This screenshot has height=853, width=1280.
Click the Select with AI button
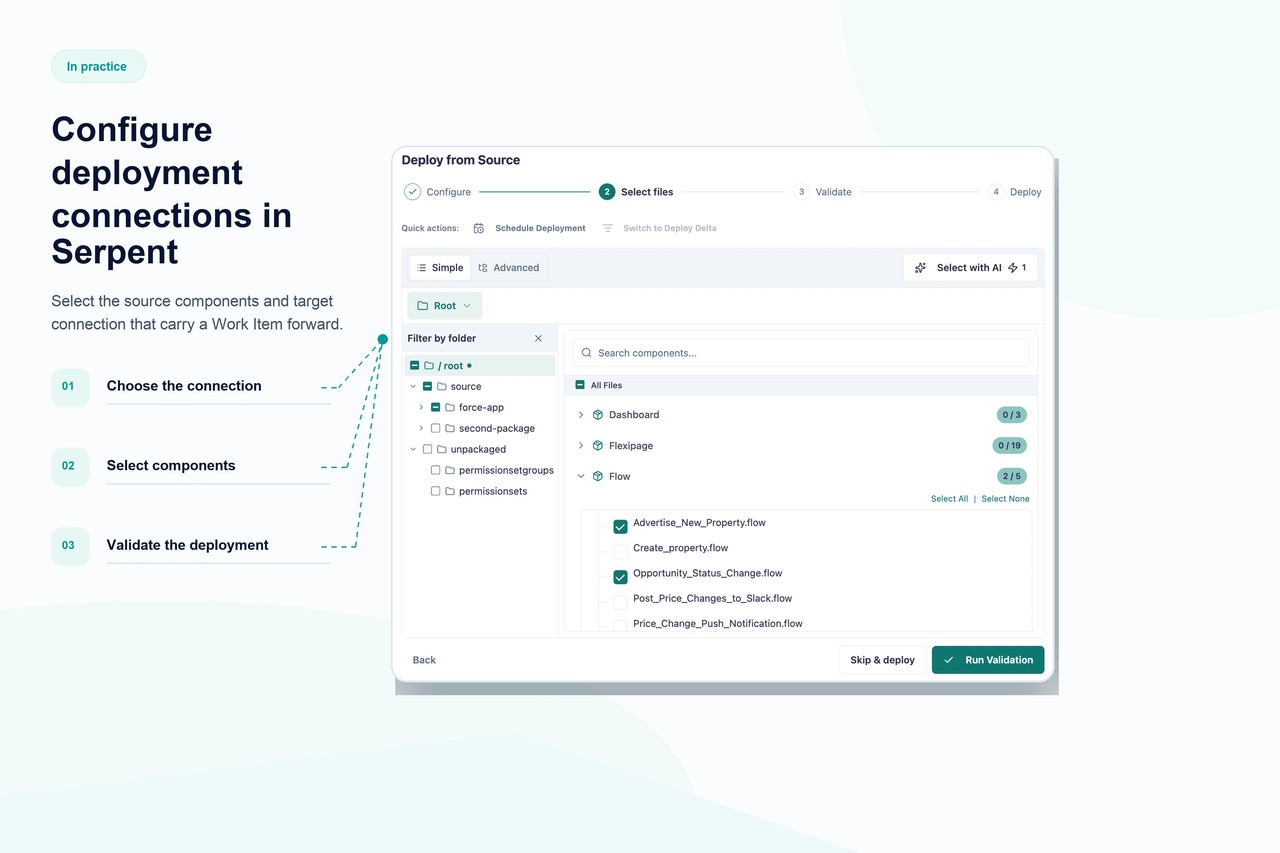click(x=971, y=268)
